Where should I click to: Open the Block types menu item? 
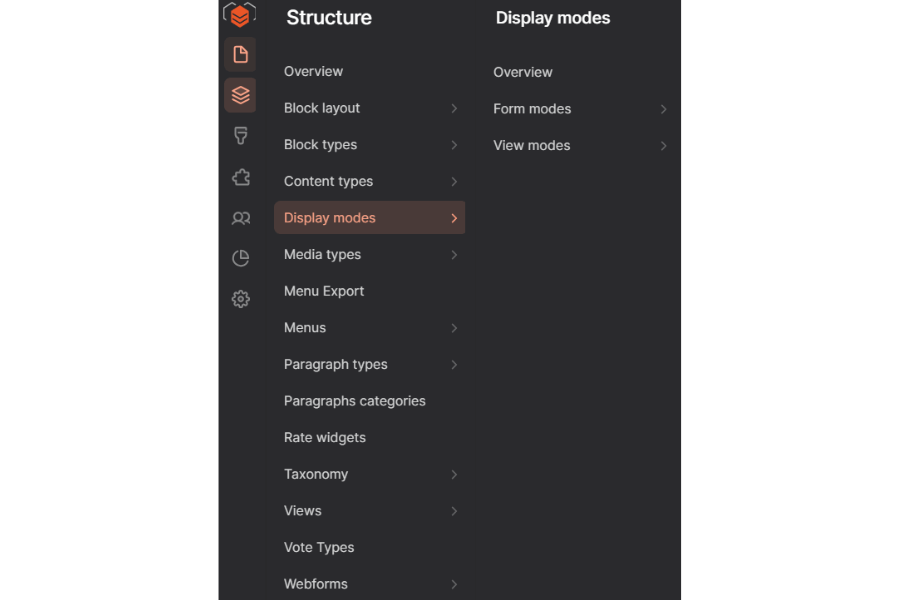320,145
